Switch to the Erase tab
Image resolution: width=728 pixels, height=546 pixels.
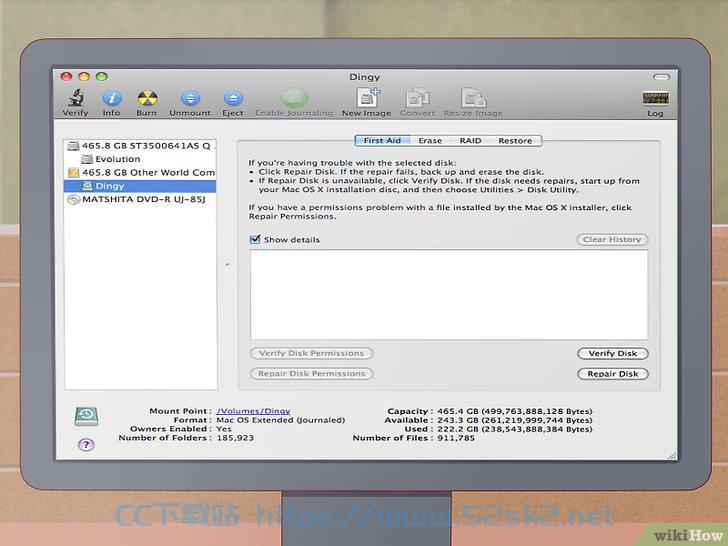coord(430,141)
